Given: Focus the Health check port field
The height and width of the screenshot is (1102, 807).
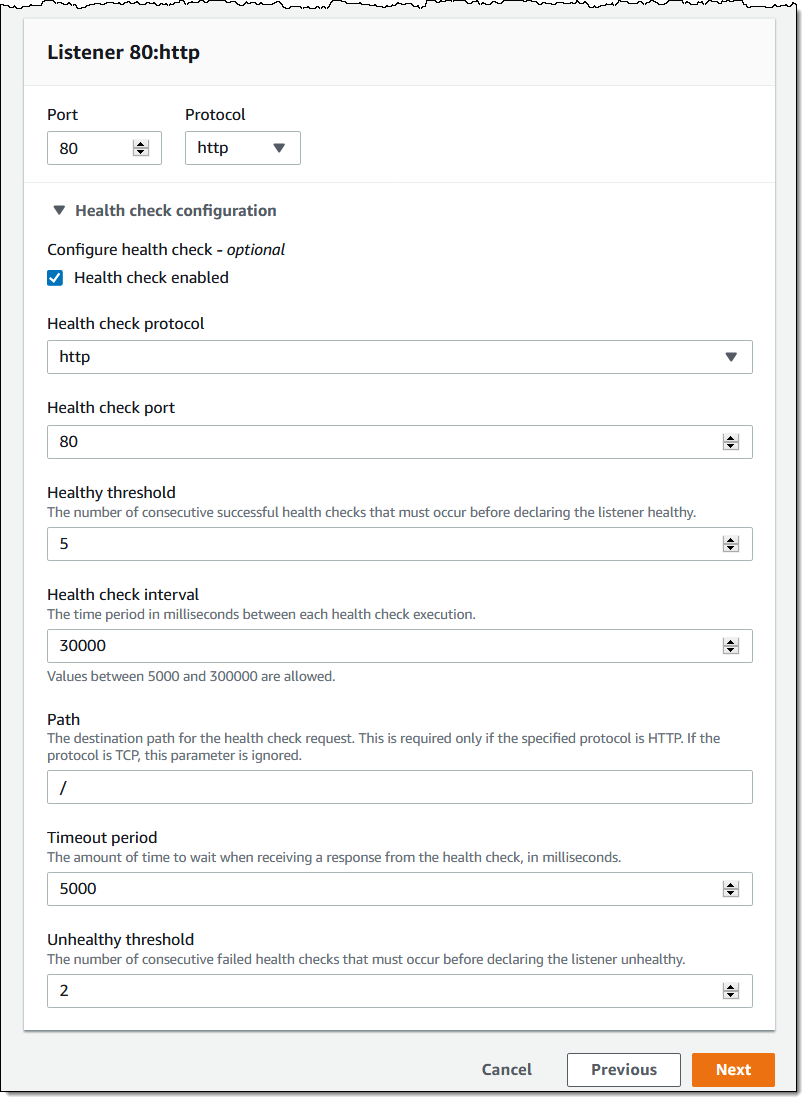Looking at the screenshot, I should pyautogui.click(x=380, y=442).
